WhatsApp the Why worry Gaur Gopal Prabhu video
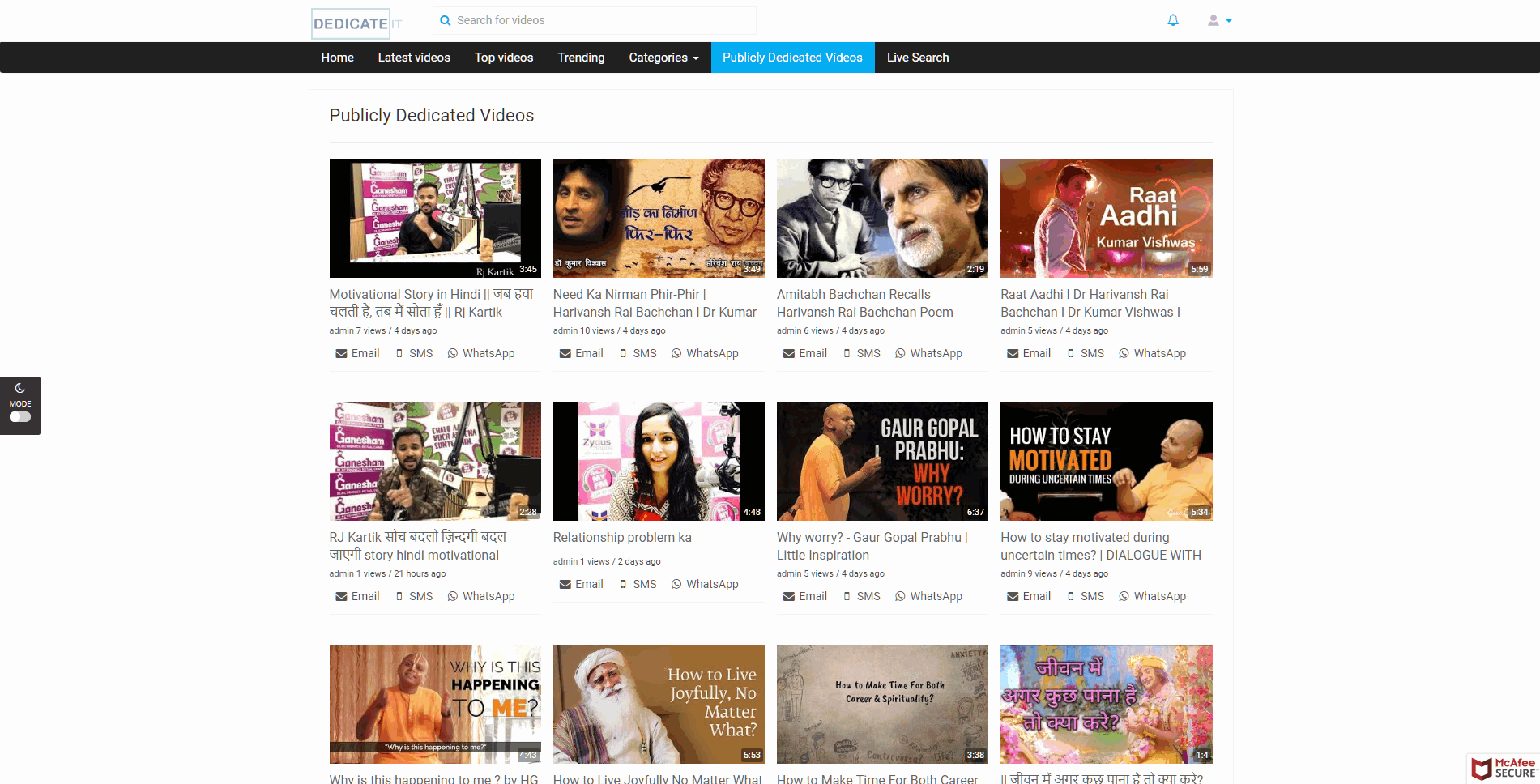 point(928,596)
